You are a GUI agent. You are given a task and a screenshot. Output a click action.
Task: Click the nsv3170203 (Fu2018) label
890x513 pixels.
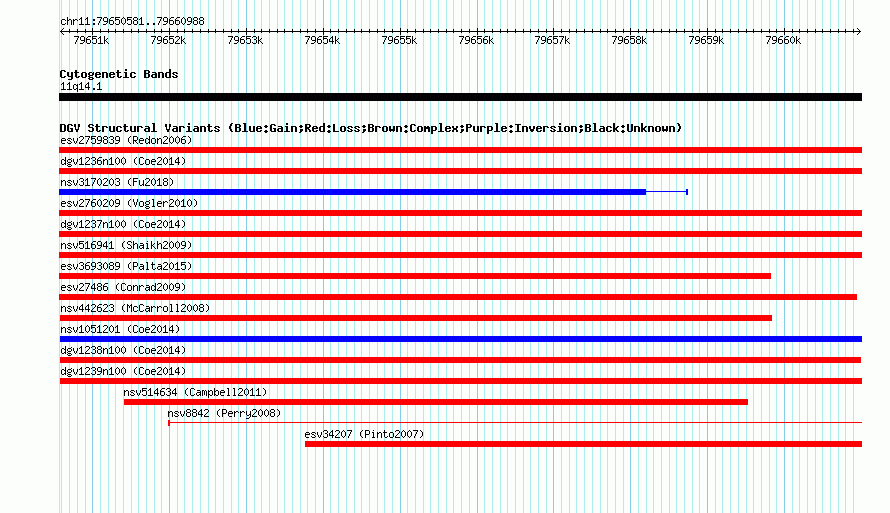[117, 182]
